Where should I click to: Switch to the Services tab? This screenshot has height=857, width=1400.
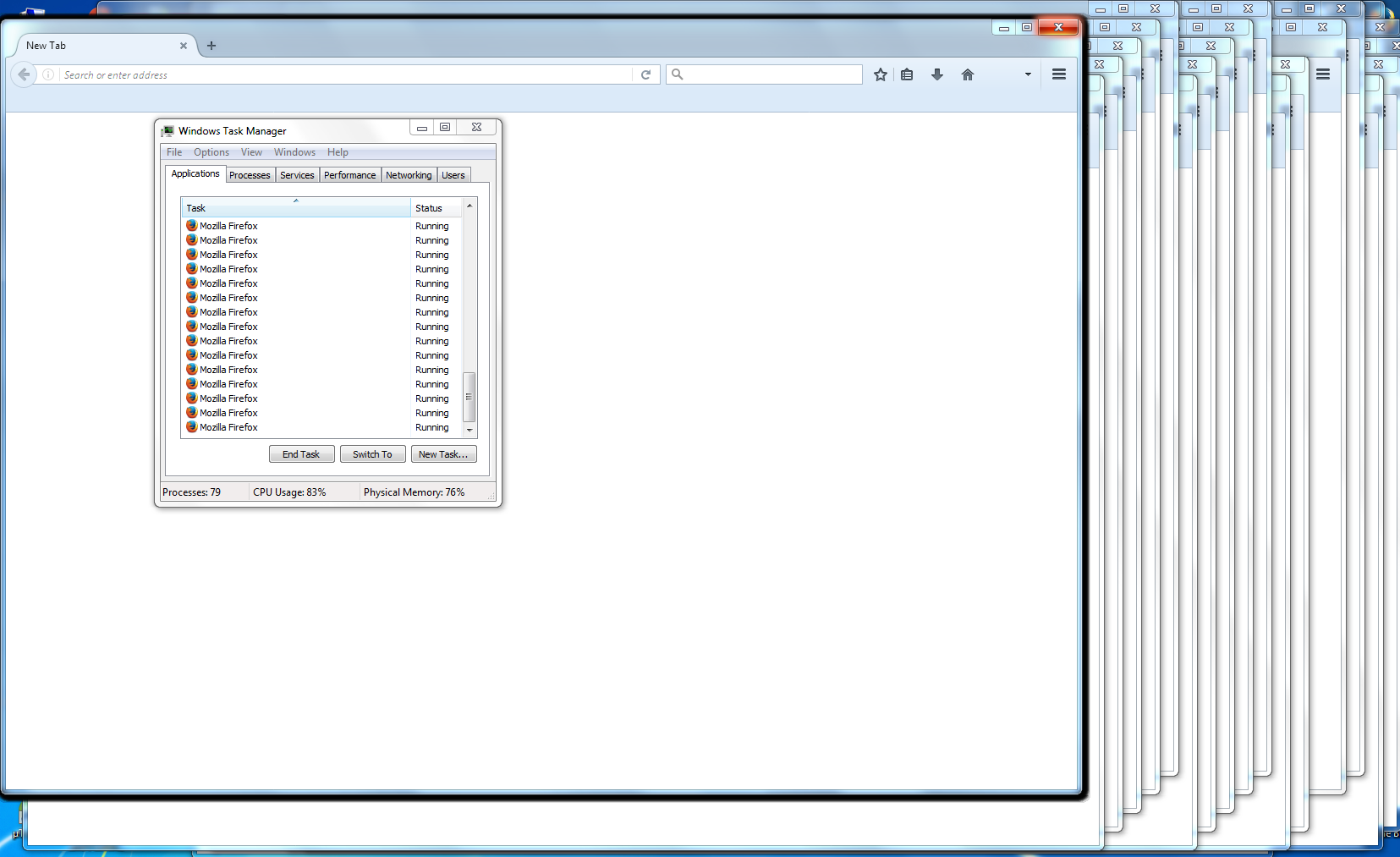tap(297, 175)
